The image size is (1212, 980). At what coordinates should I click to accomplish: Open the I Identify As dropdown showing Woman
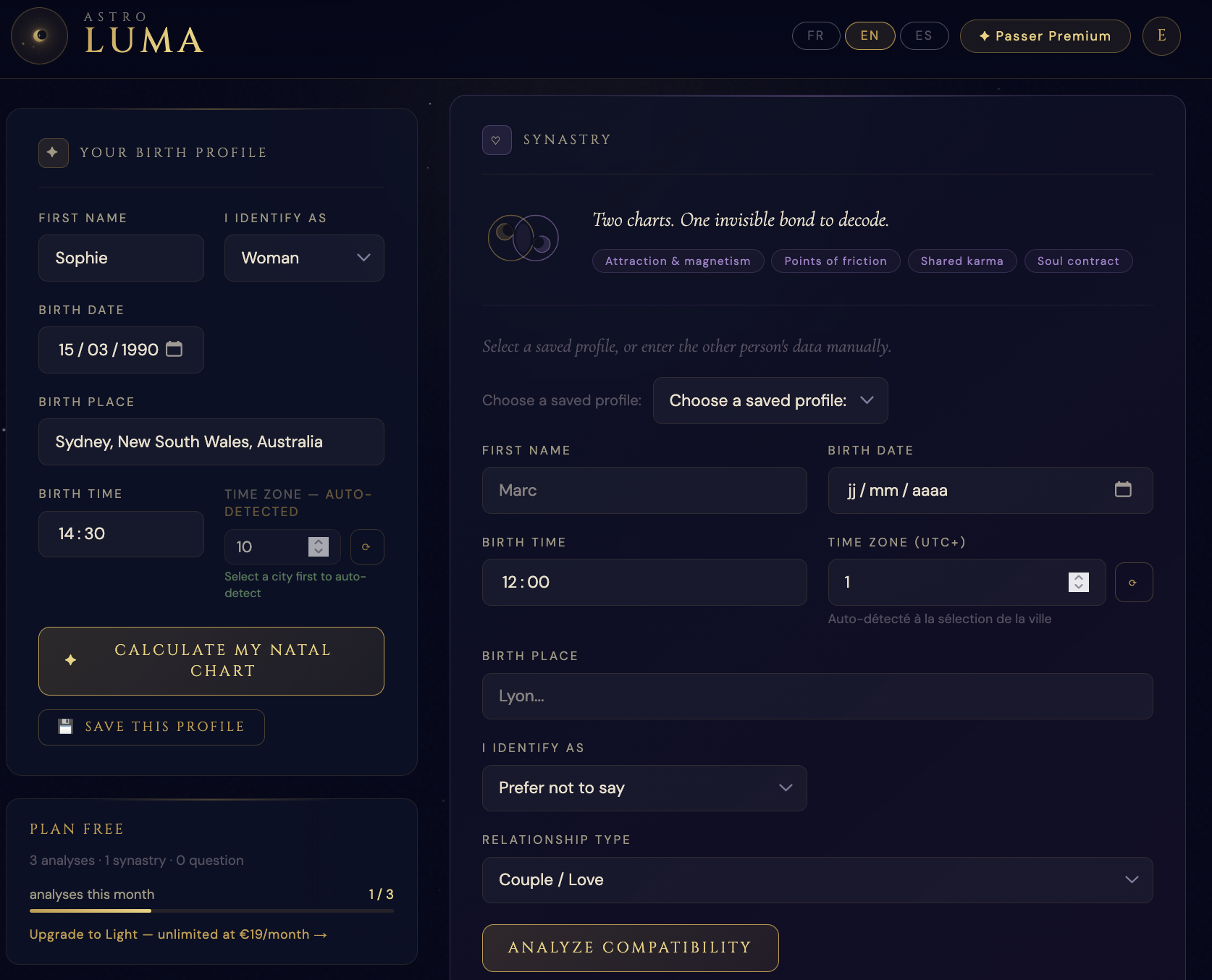point(303,258)
